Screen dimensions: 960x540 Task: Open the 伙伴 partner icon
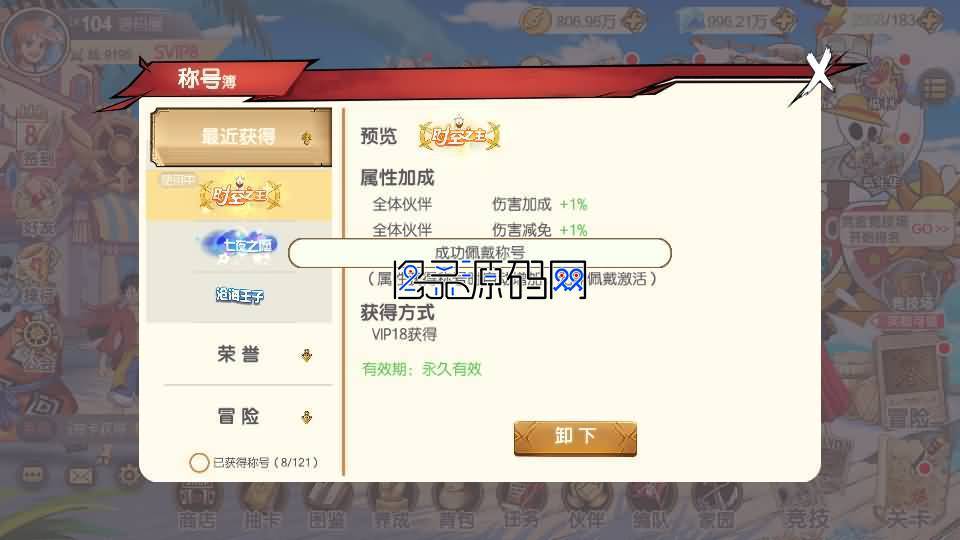pos(586,507)
